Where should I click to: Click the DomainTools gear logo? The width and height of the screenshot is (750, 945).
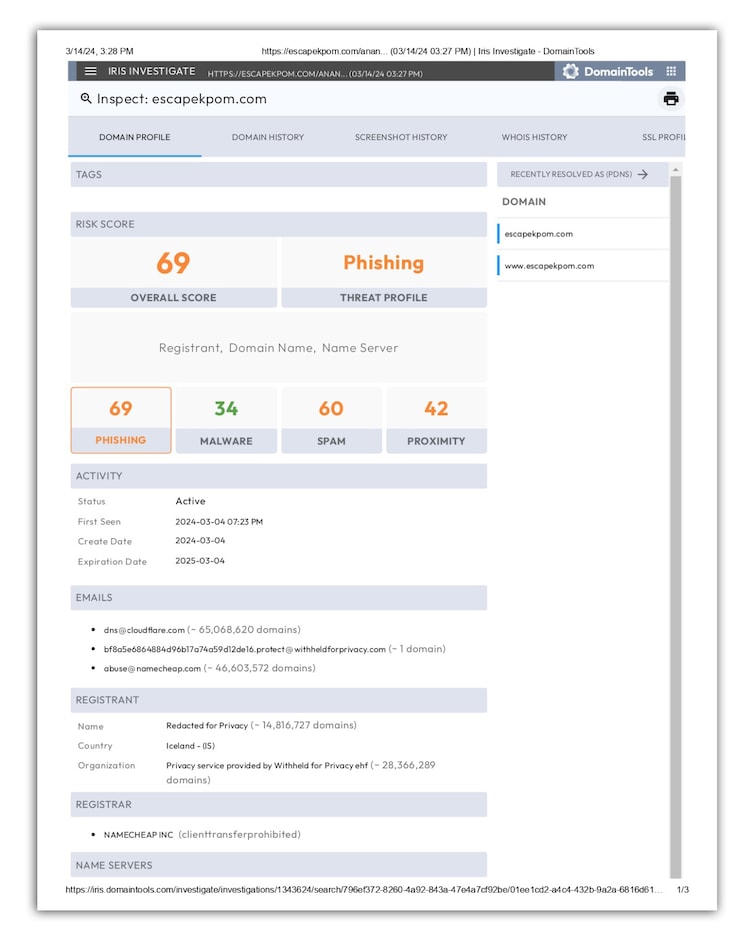tap(571, 71)
